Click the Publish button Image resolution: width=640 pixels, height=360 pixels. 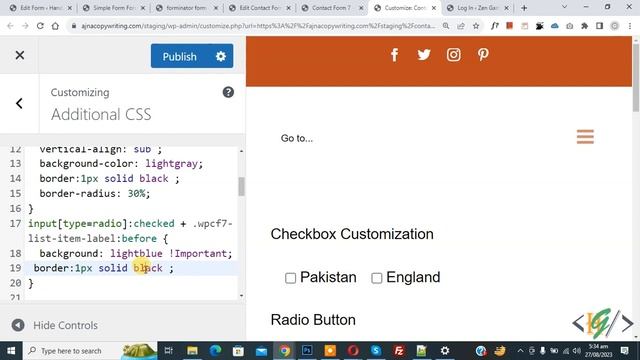180,56
